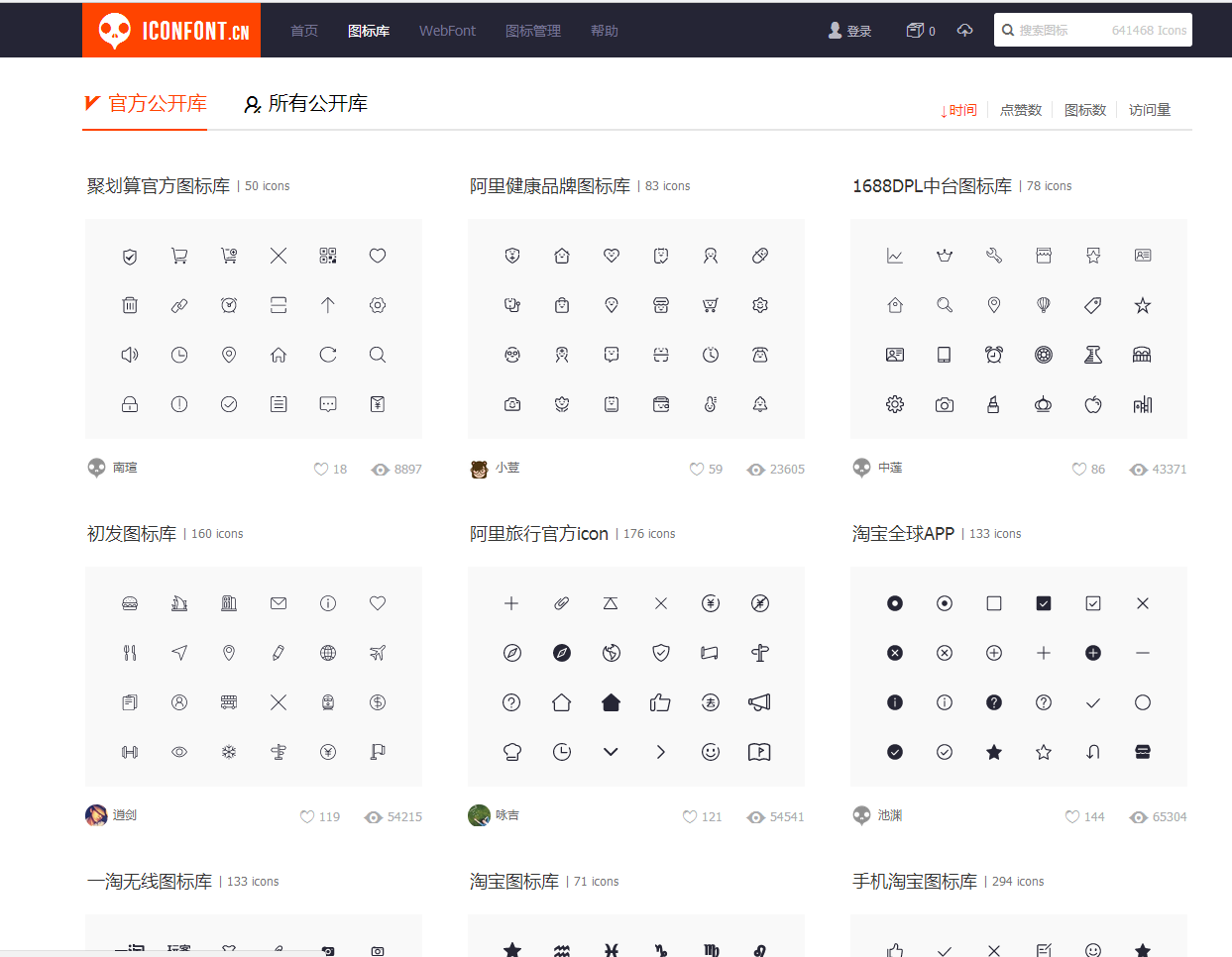The width and height of the screenshot is (1232, 957).
Task: Click speaker volume icon in 聚划算 library
Action: click(x=130, y=355)
